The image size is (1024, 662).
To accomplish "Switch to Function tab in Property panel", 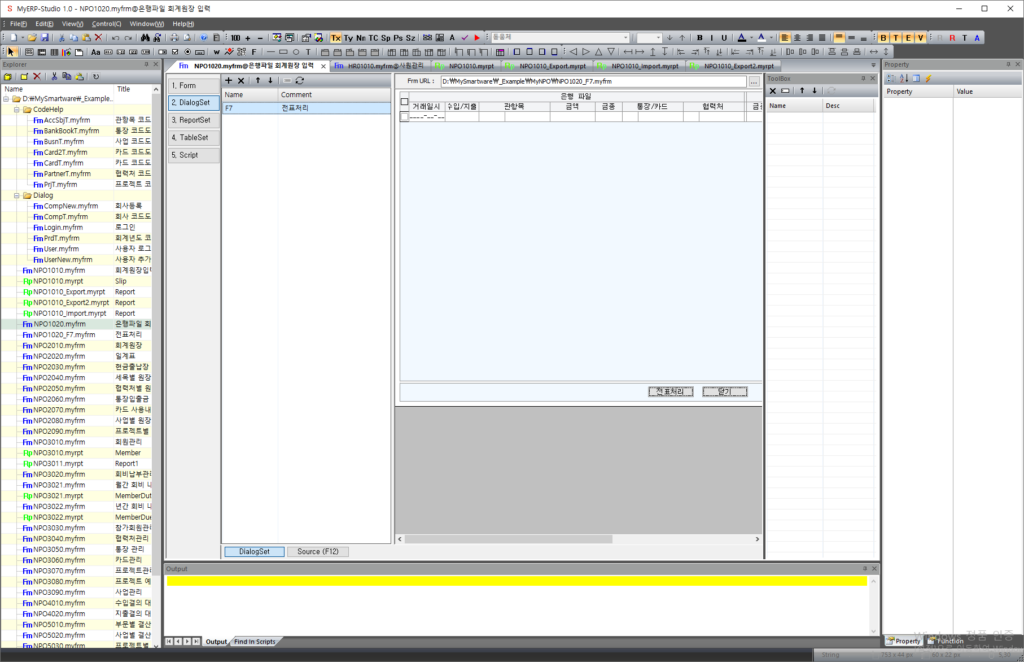I will pyautogui.click(x=946, y=641).
